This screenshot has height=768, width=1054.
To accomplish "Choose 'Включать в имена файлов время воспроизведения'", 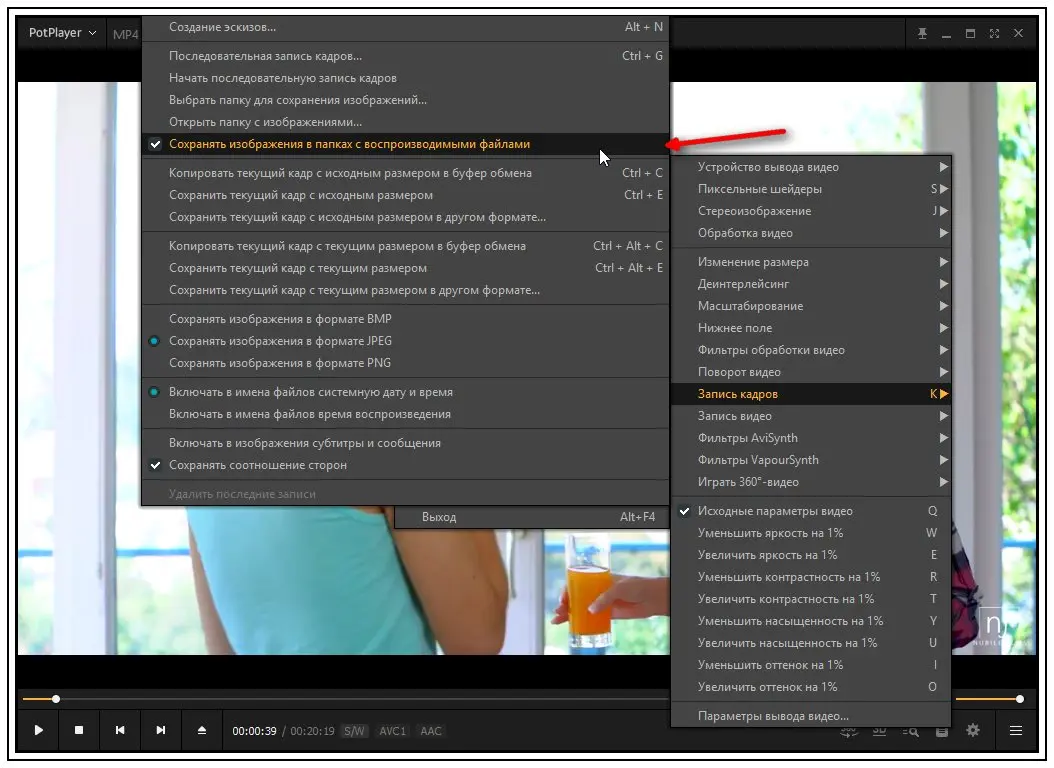I will coord(309,414).
